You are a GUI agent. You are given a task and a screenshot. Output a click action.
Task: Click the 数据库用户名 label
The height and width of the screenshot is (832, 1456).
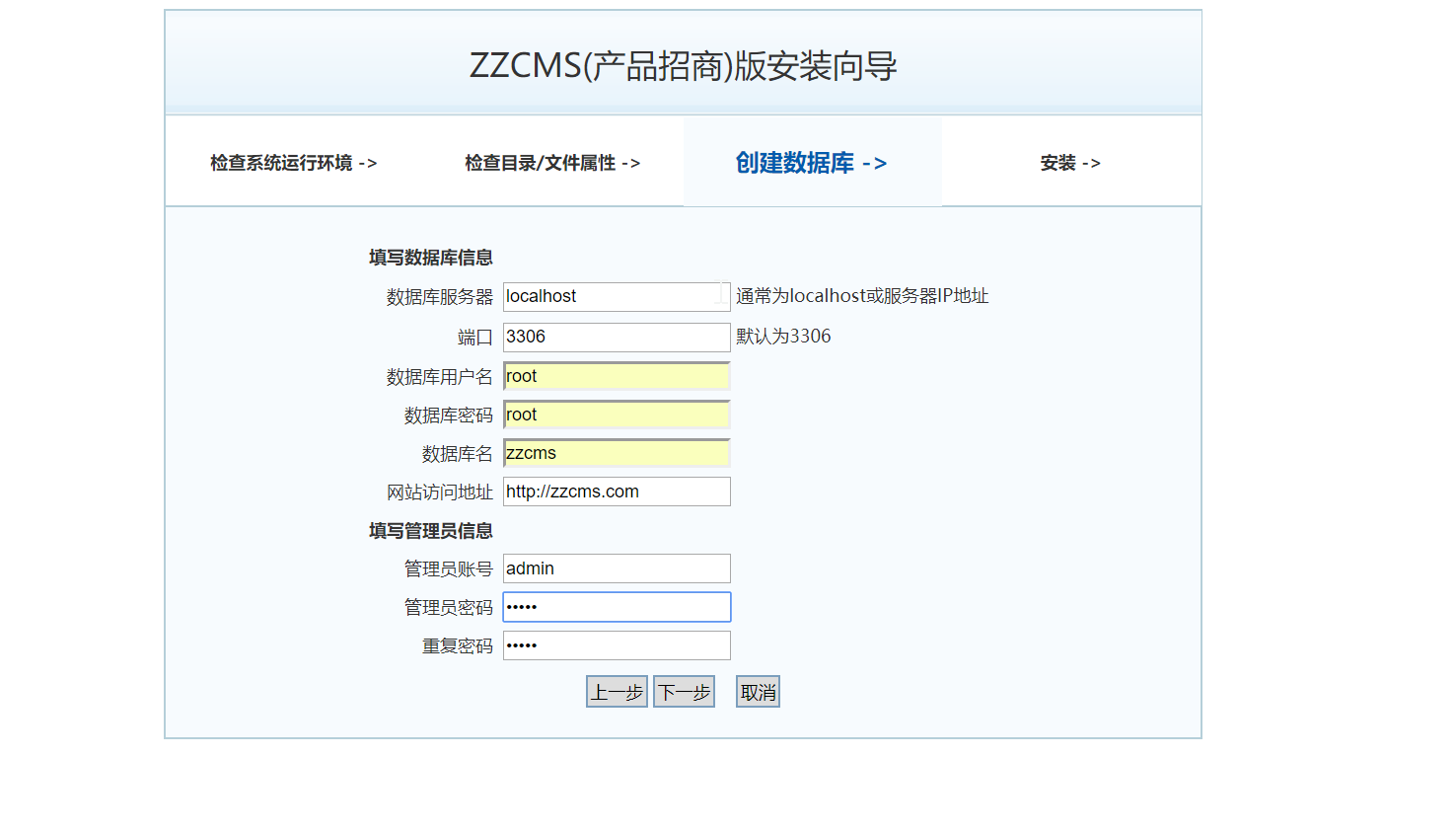[x=440, y=377]
